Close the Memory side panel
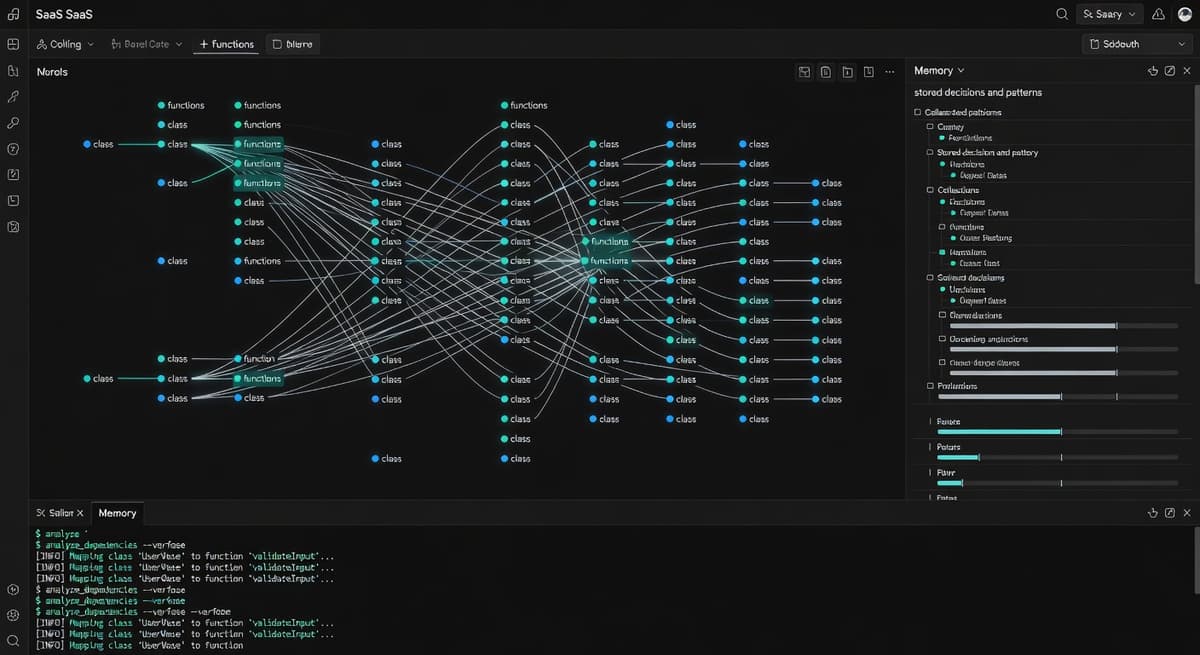This screenshot has height=655, width=1200. [1187, 71]
